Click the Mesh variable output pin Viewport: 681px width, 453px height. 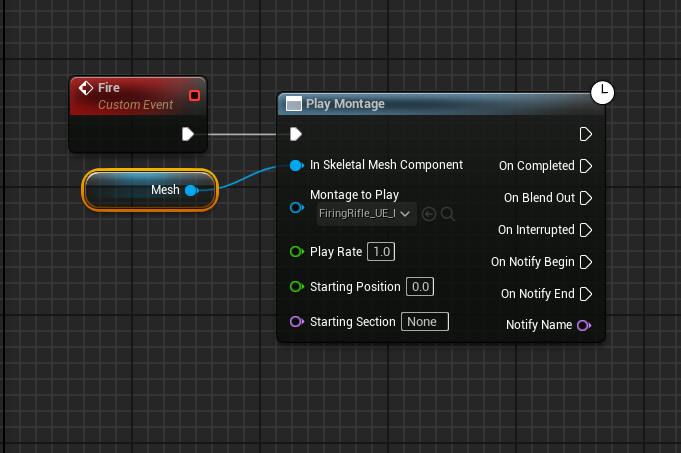point(192,190)
